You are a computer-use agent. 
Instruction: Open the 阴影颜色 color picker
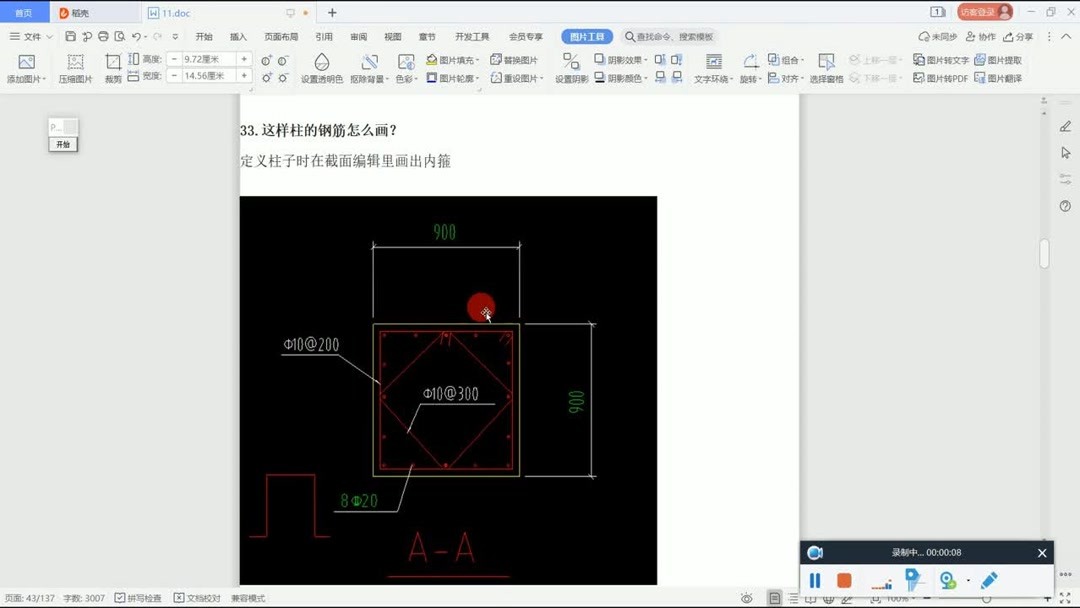click(x=622, y=77)
